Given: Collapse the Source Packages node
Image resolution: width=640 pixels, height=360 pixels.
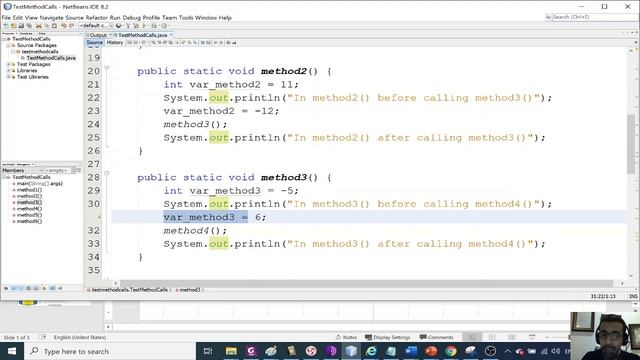Looking at the screenshot, I should [x=8, y=45].
